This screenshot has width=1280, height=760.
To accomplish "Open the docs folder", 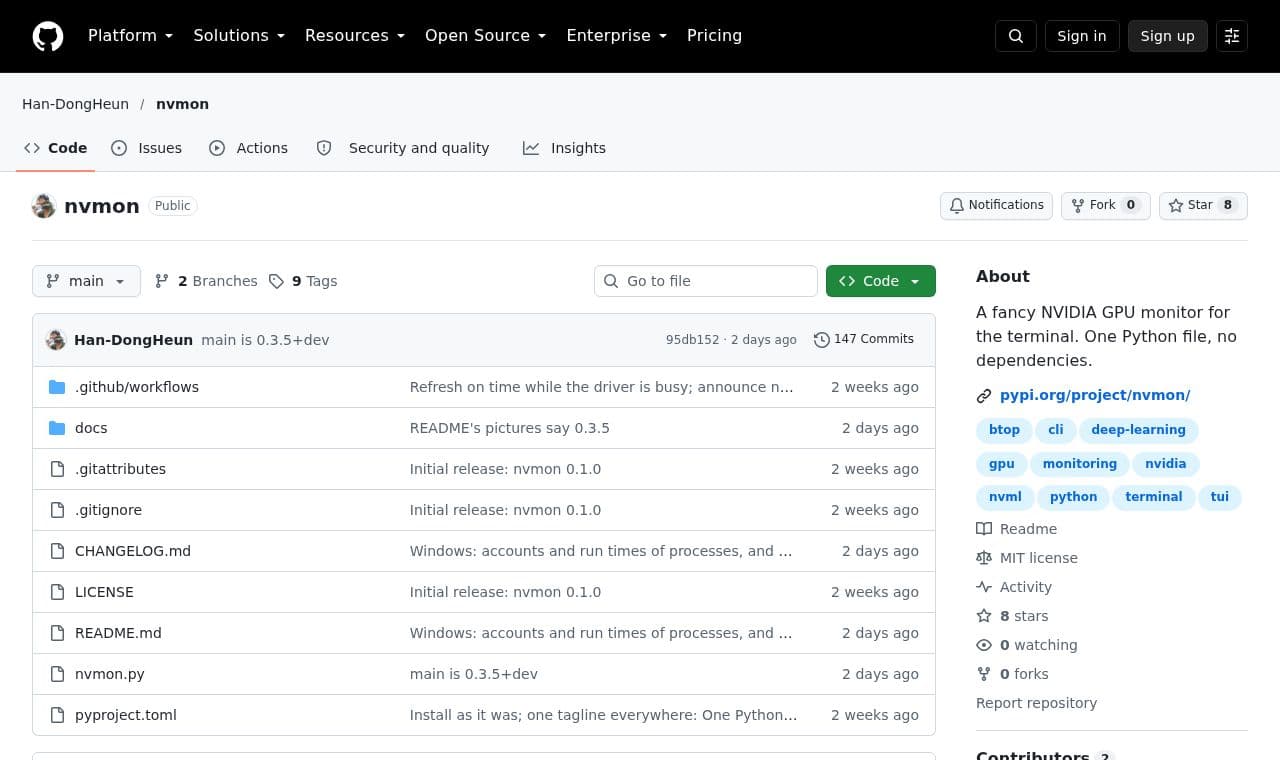I will [91, 428].
